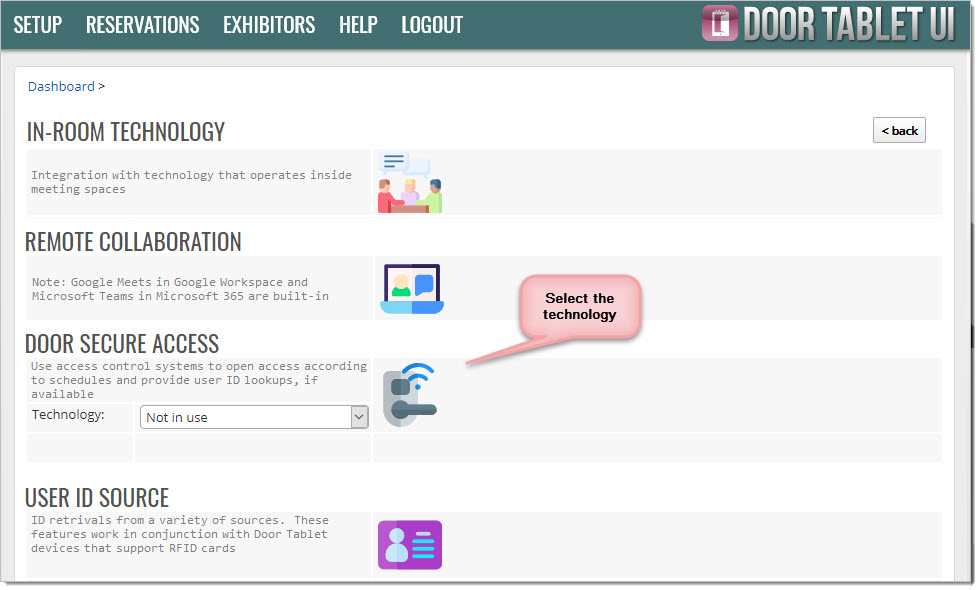Click the 'Technology:' label

[x=68, y=415]
